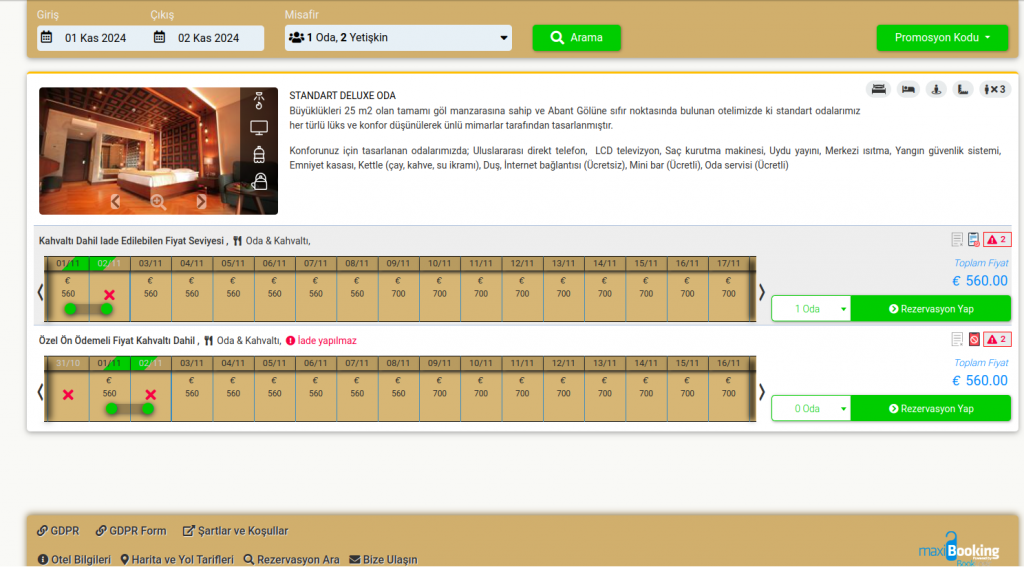This screenshot has width=1024, height=567.
Task: Click the minibar amenity icon on photo
Action: point(259,154)
